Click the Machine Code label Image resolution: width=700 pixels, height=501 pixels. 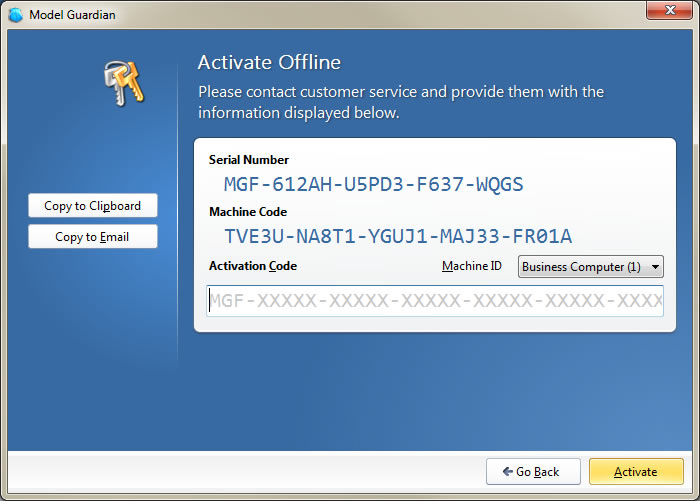point(248,212)
